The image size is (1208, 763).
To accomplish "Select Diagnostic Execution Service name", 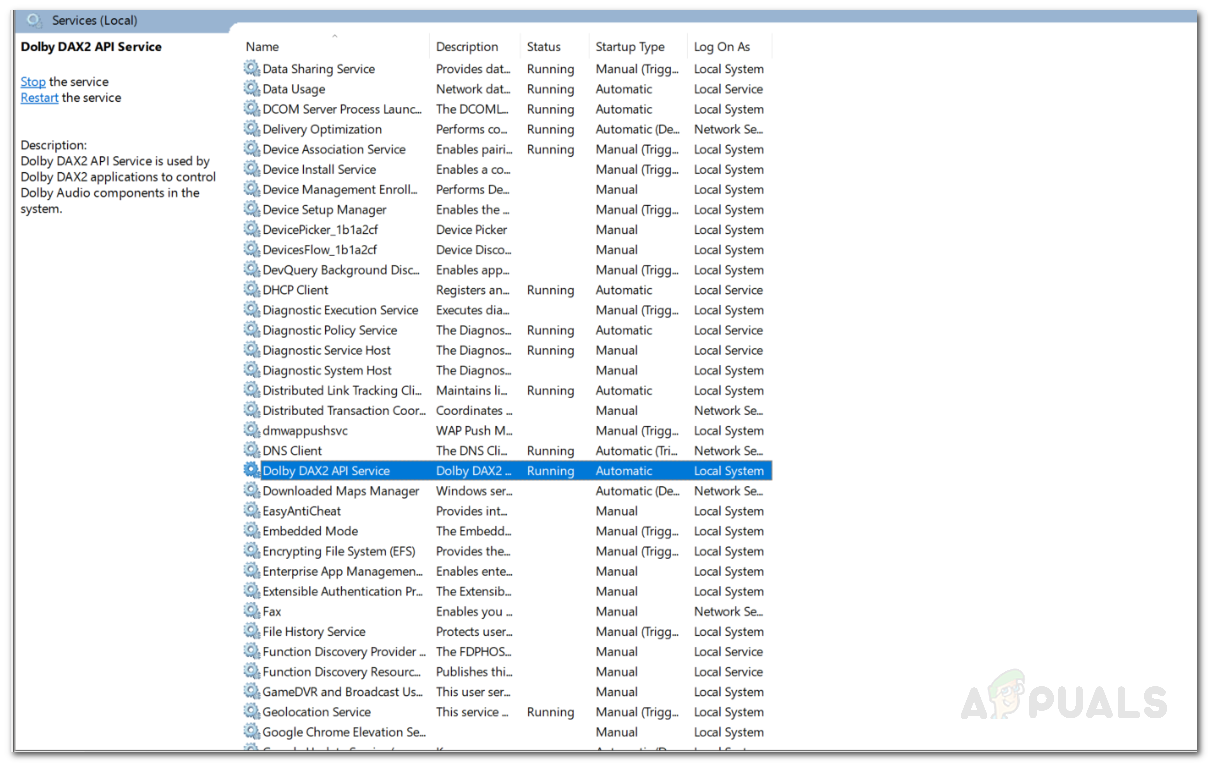I will coord(340,310).
